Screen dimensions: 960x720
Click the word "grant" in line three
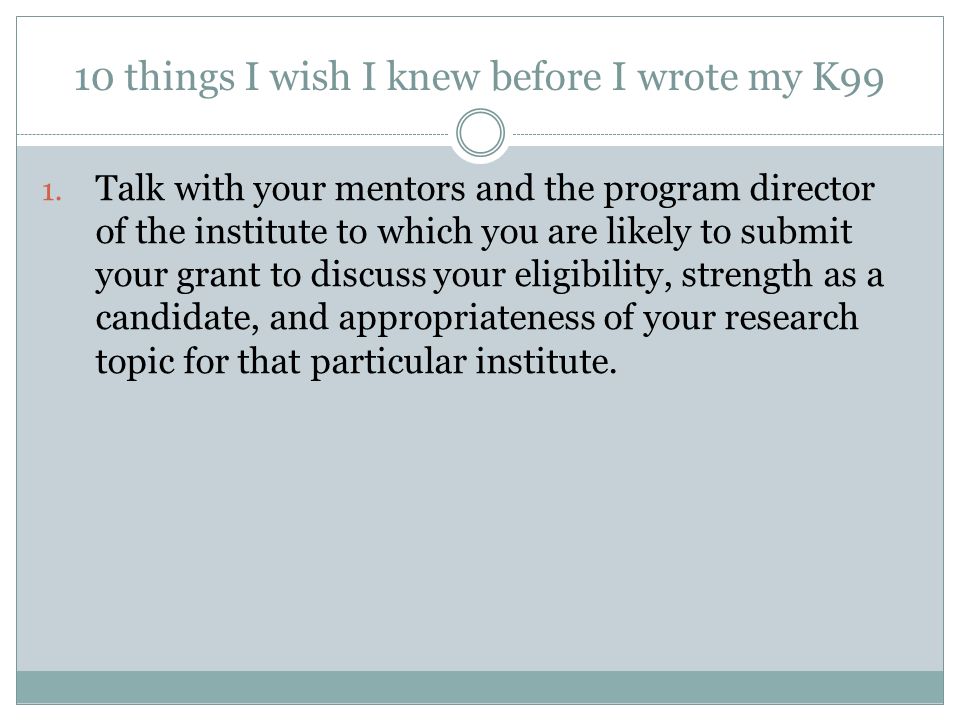pos(219,277)
